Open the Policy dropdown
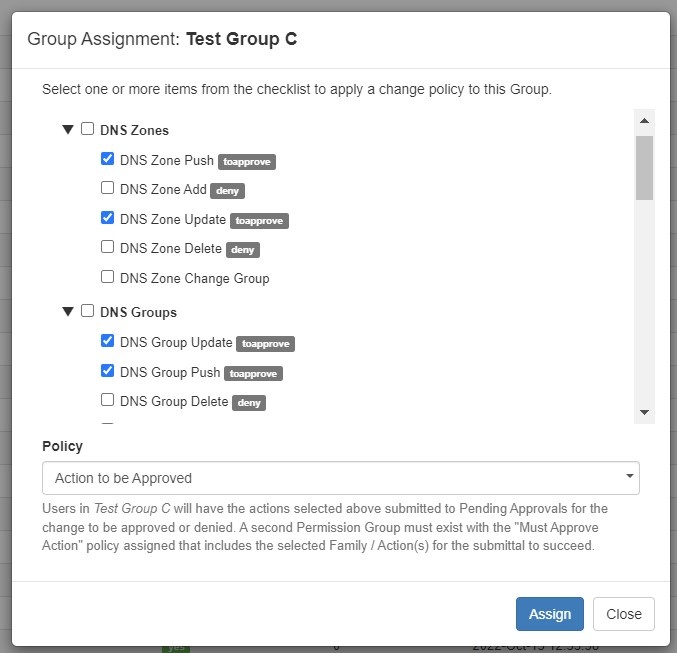The image size is (677, 653). click(340, 478)
